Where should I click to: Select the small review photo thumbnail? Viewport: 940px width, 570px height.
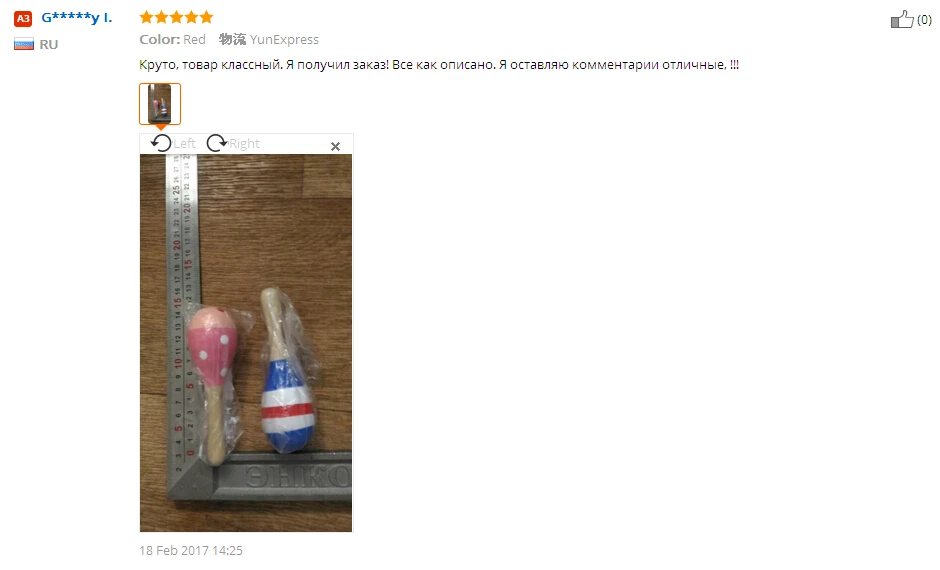[160, 104]
